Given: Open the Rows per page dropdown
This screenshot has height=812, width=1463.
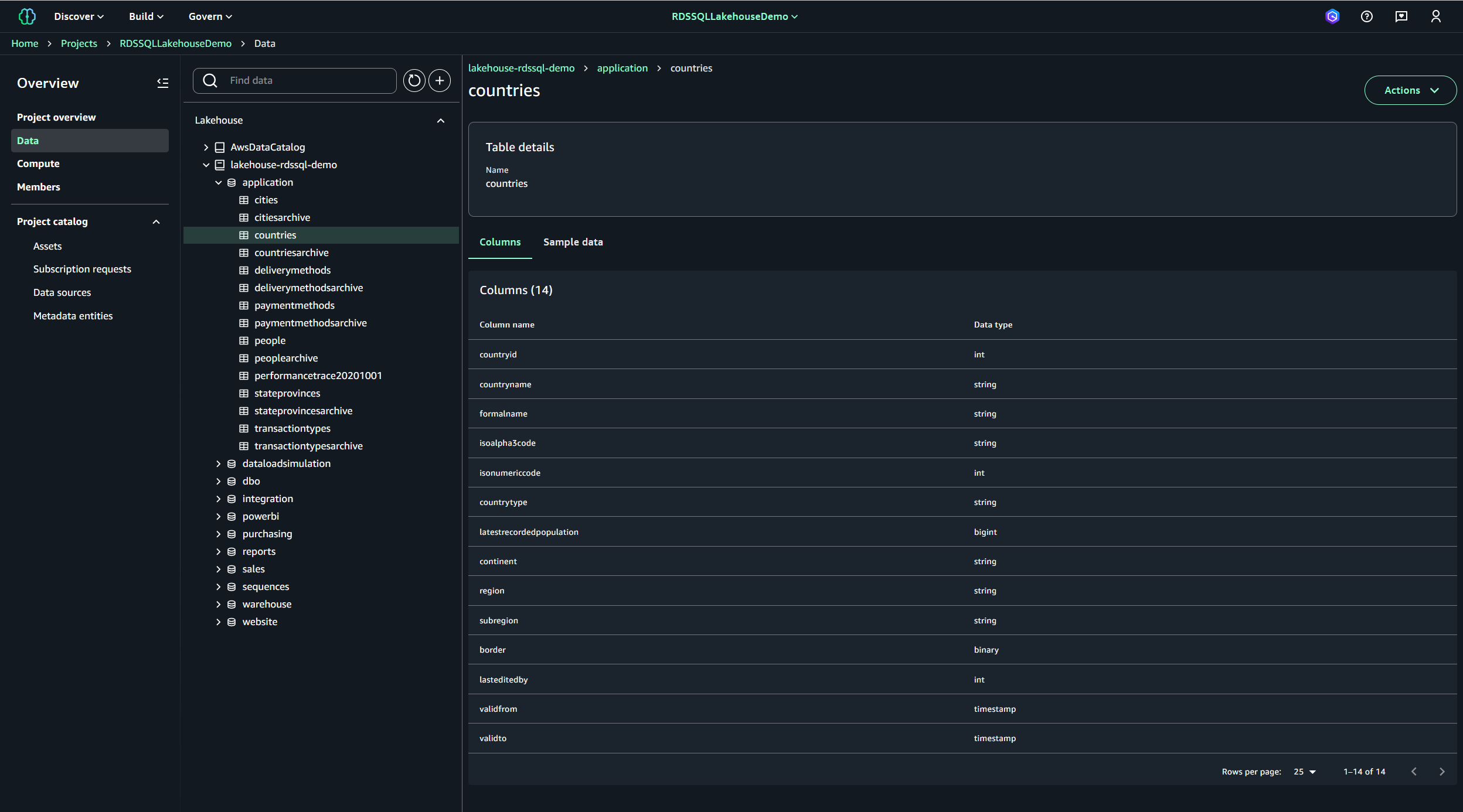Looking at the screenshot, I should tap(1305, 772).
